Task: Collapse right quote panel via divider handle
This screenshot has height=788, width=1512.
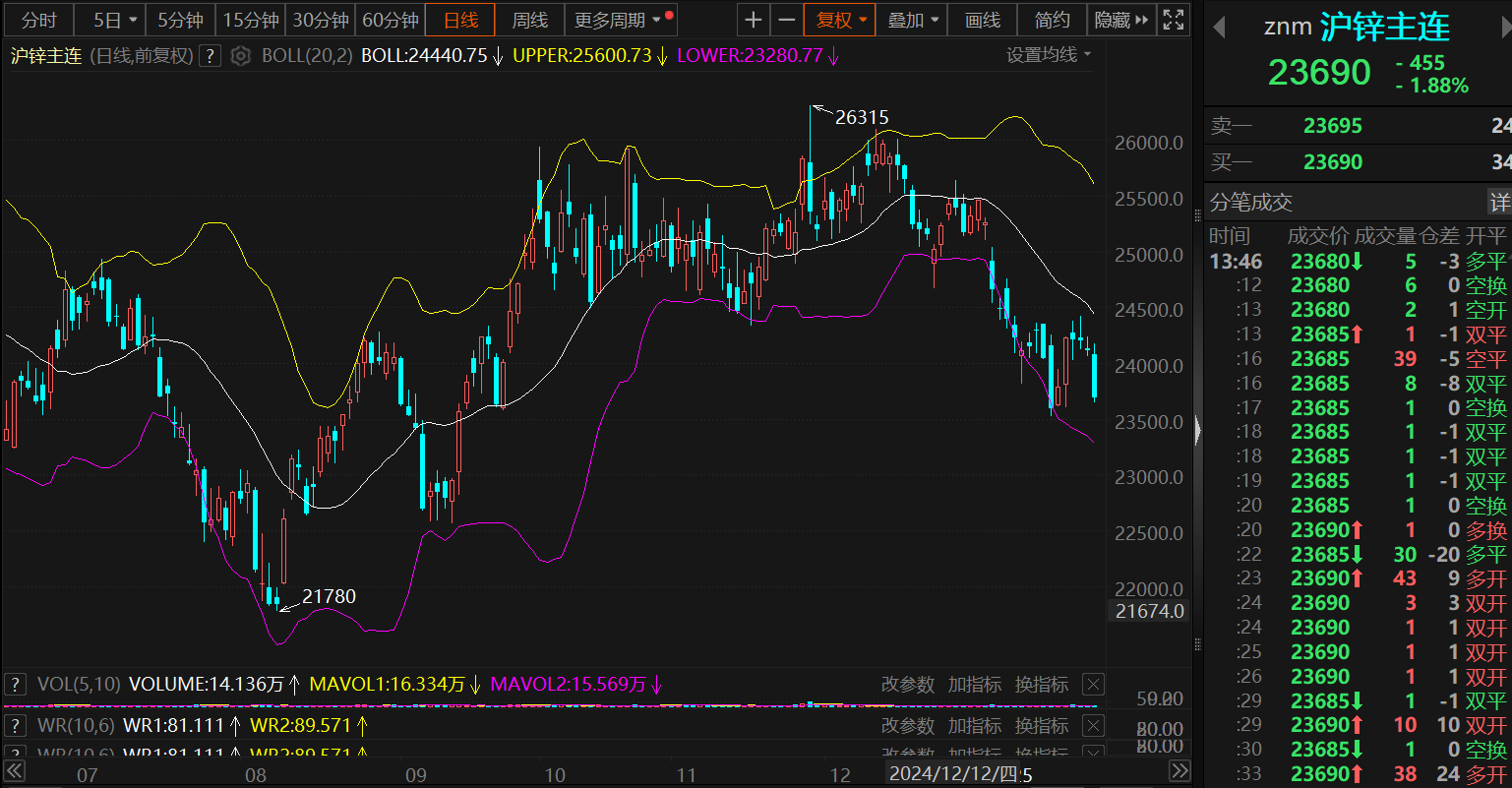Action: pyautogui.click(x=1197, y=430)
